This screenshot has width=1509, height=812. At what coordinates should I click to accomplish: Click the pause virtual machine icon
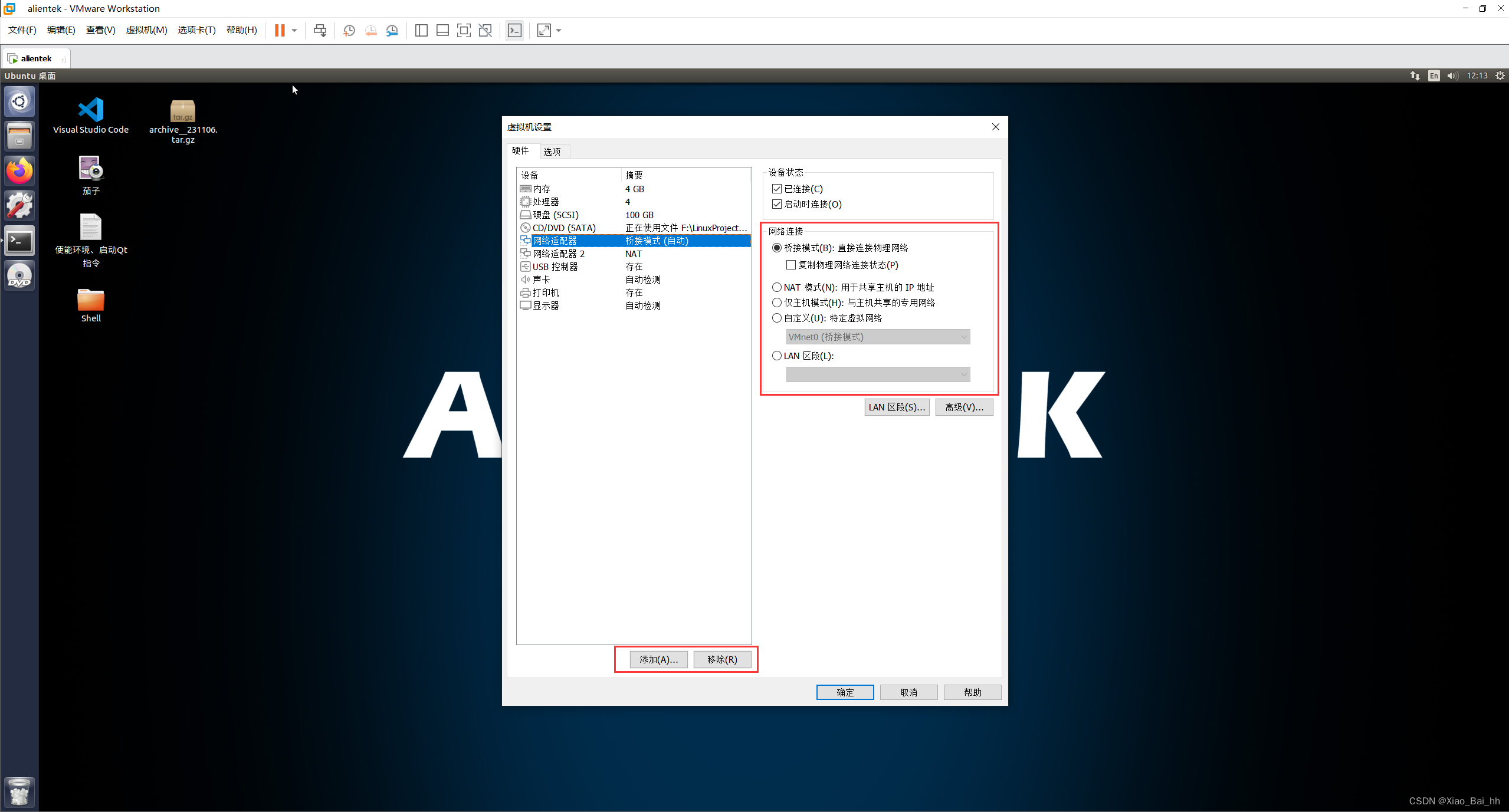[x=280, y=31]
